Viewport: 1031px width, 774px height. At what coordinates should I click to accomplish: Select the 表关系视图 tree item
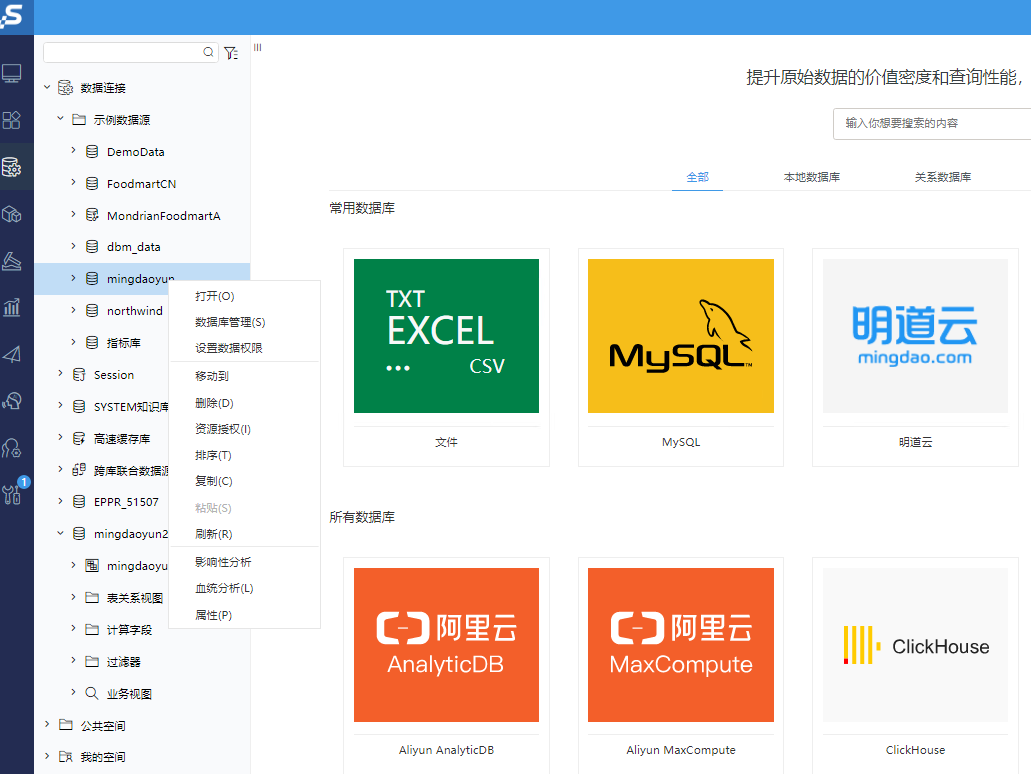tap(135, 598)
